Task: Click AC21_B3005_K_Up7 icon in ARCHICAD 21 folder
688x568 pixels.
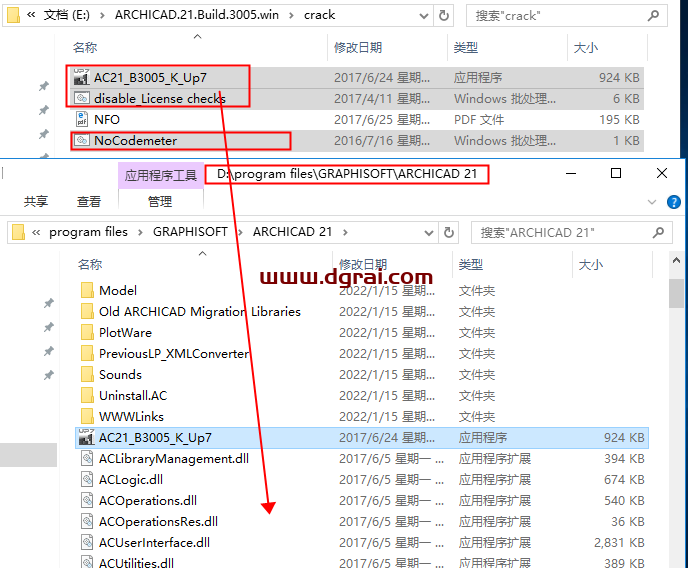Action: point(86,437)
